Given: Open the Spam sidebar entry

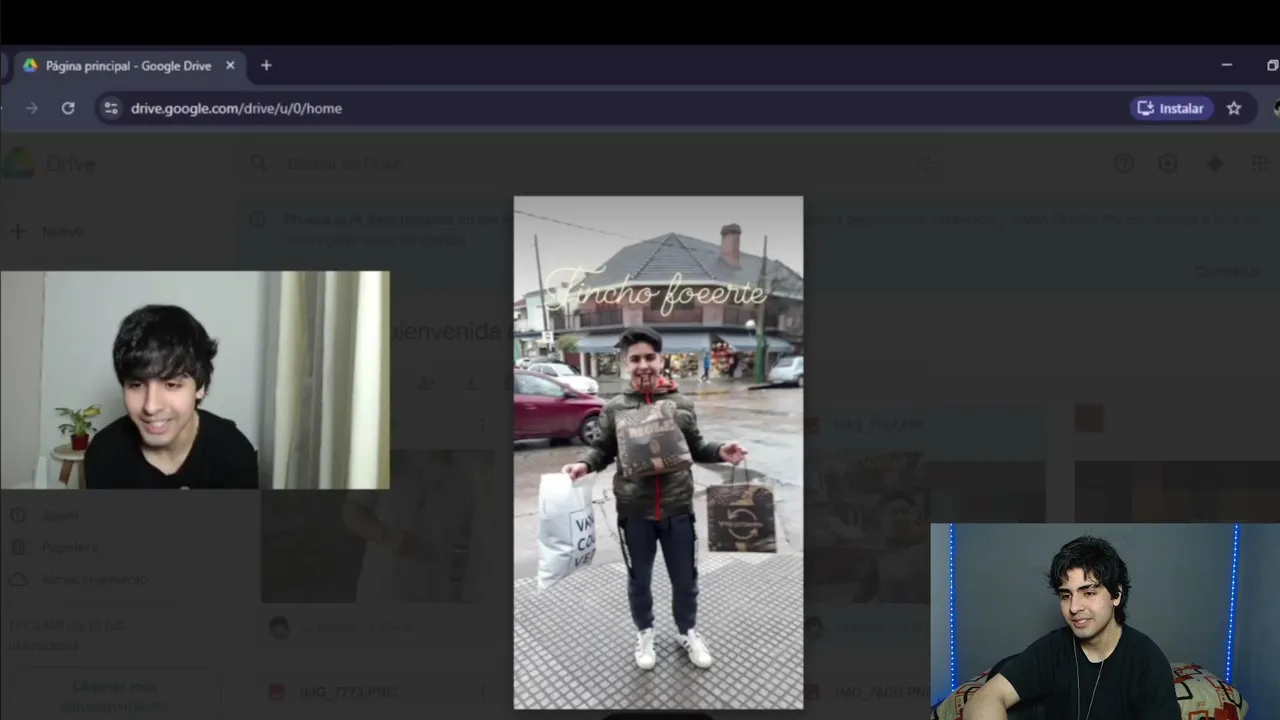Looking at the screenshot, I should point(60,515).
